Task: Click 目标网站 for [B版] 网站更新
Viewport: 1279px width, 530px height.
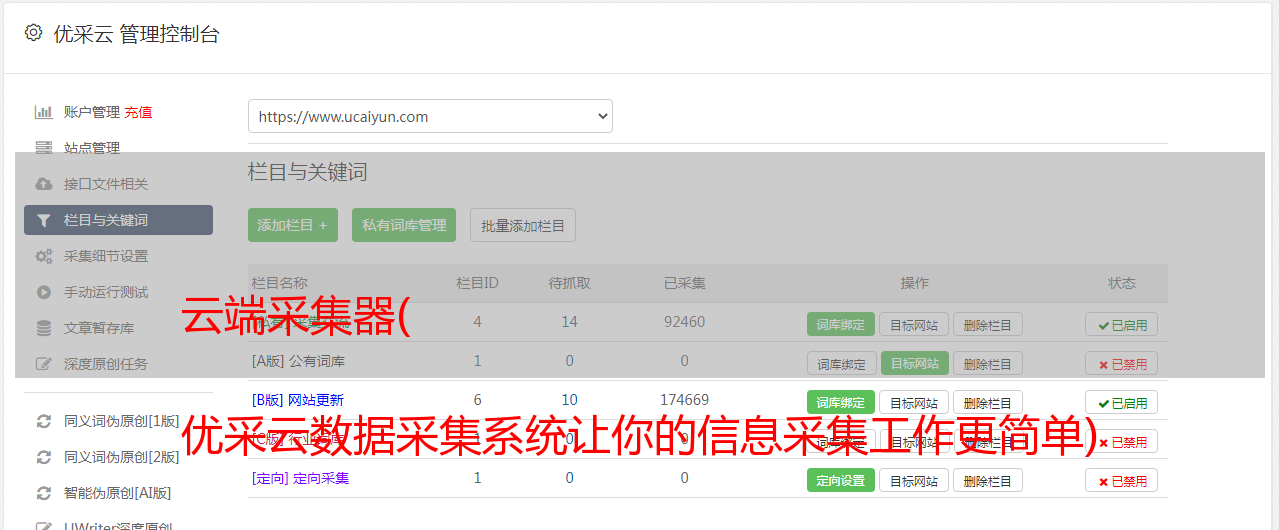Action: pyautogui.click(x=914, y=402)
